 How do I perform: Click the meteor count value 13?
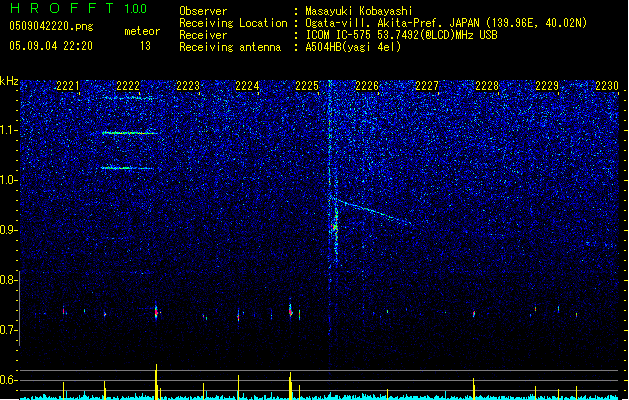pos(145,46)
